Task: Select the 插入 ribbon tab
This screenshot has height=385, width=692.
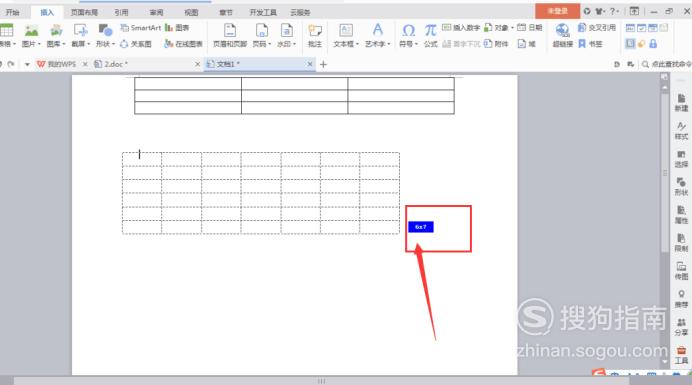Action: click(x=47, y=12)
